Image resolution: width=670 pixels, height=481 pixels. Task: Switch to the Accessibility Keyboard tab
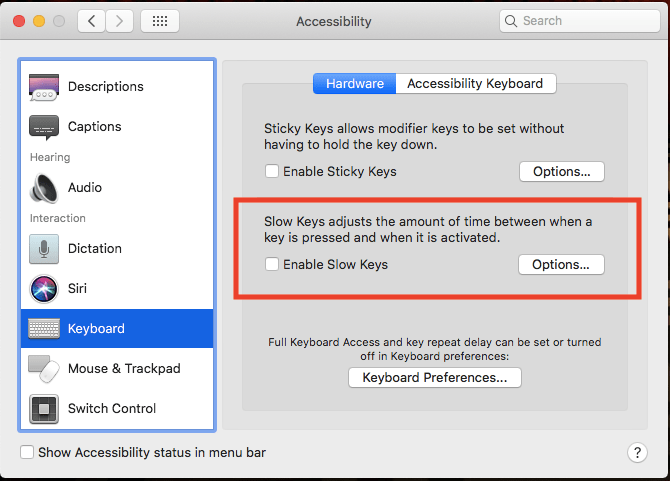(x=475, y=84)
